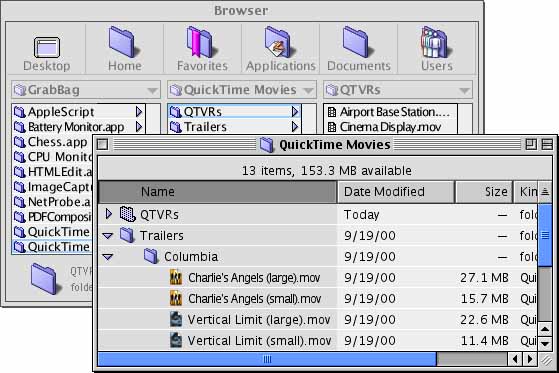Open the Applications icon in Browser toolbar
Image resolution: width=559 pixels, height=373 pixels.
tap(281, 49)
